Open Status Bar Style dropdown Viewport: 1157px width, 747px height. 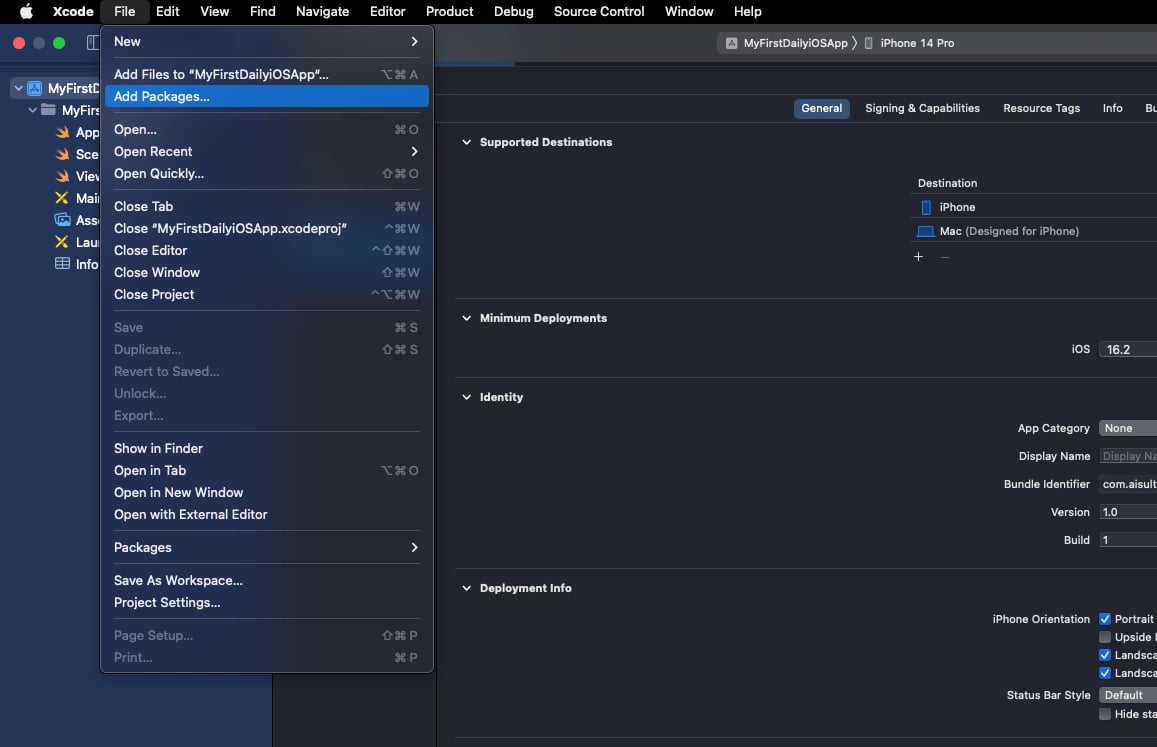(x=1127, y=695)
